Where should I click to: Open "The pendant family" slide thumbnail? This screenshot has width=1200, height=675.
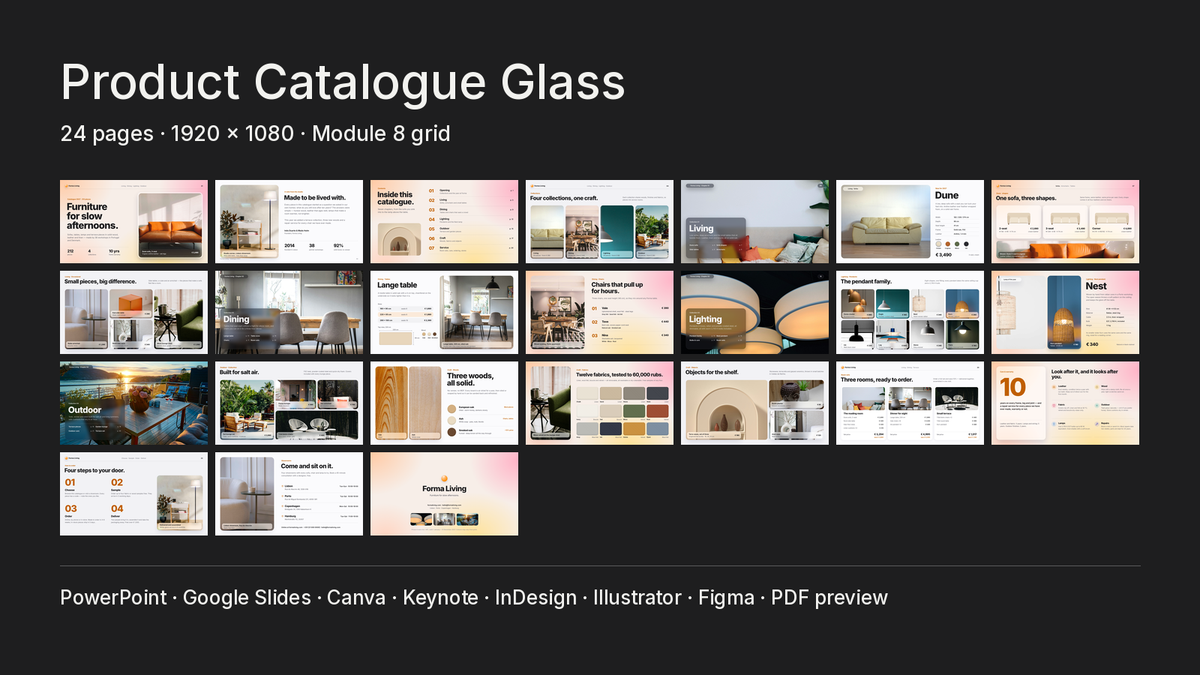(910, 312)
